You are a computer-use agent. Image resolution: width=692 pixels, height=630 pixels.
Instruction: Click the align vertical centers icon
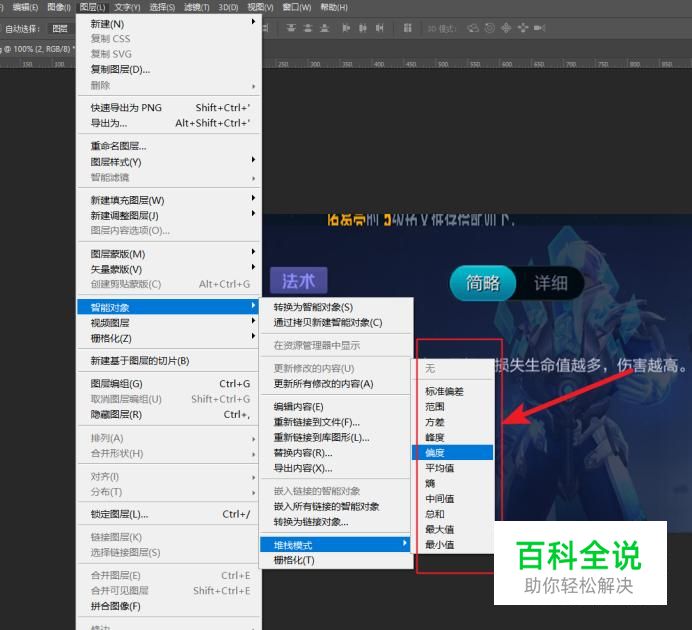308,28
